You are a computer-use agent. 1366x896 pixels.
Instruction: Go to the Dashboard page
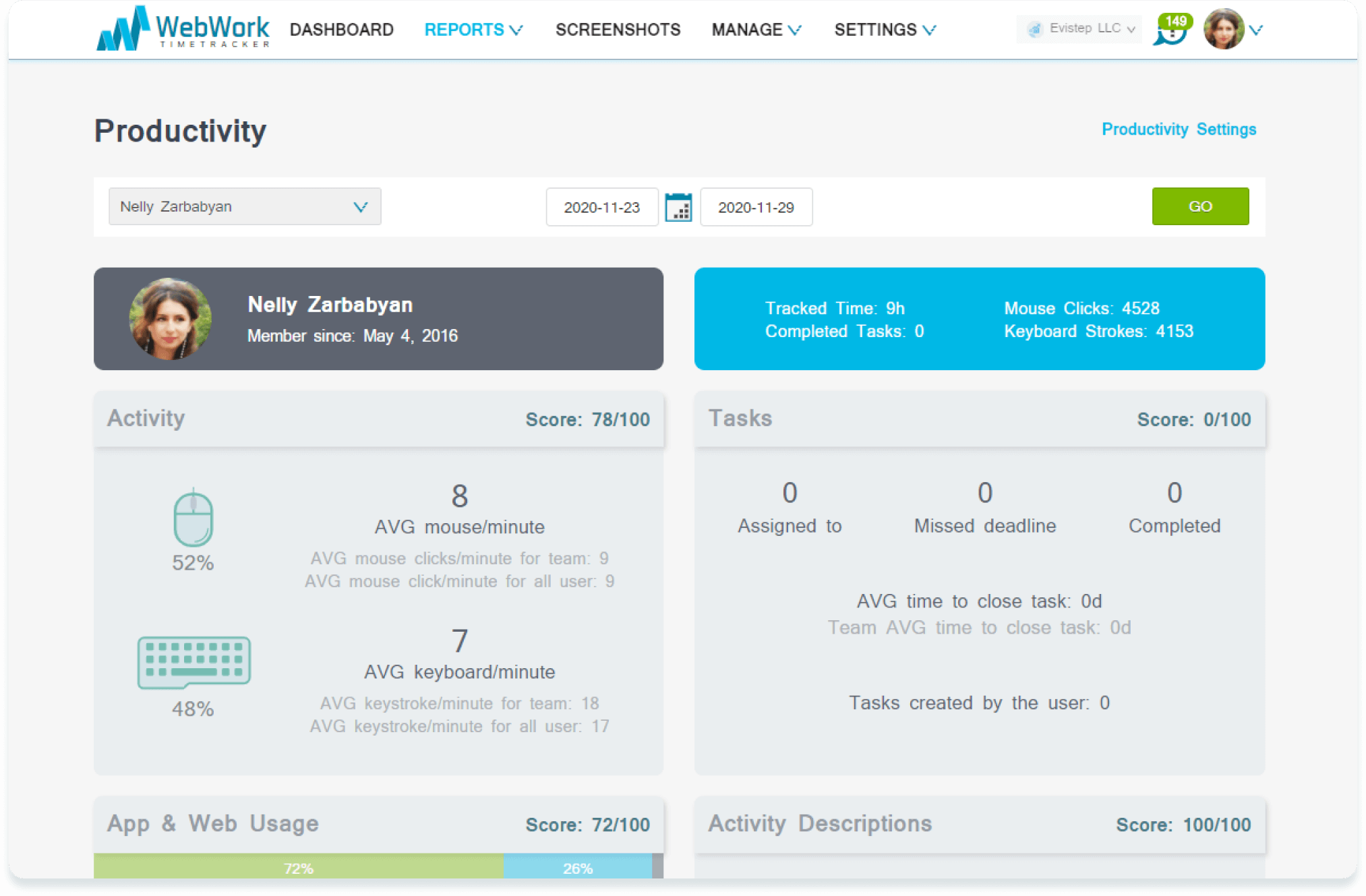pos(342,30)
